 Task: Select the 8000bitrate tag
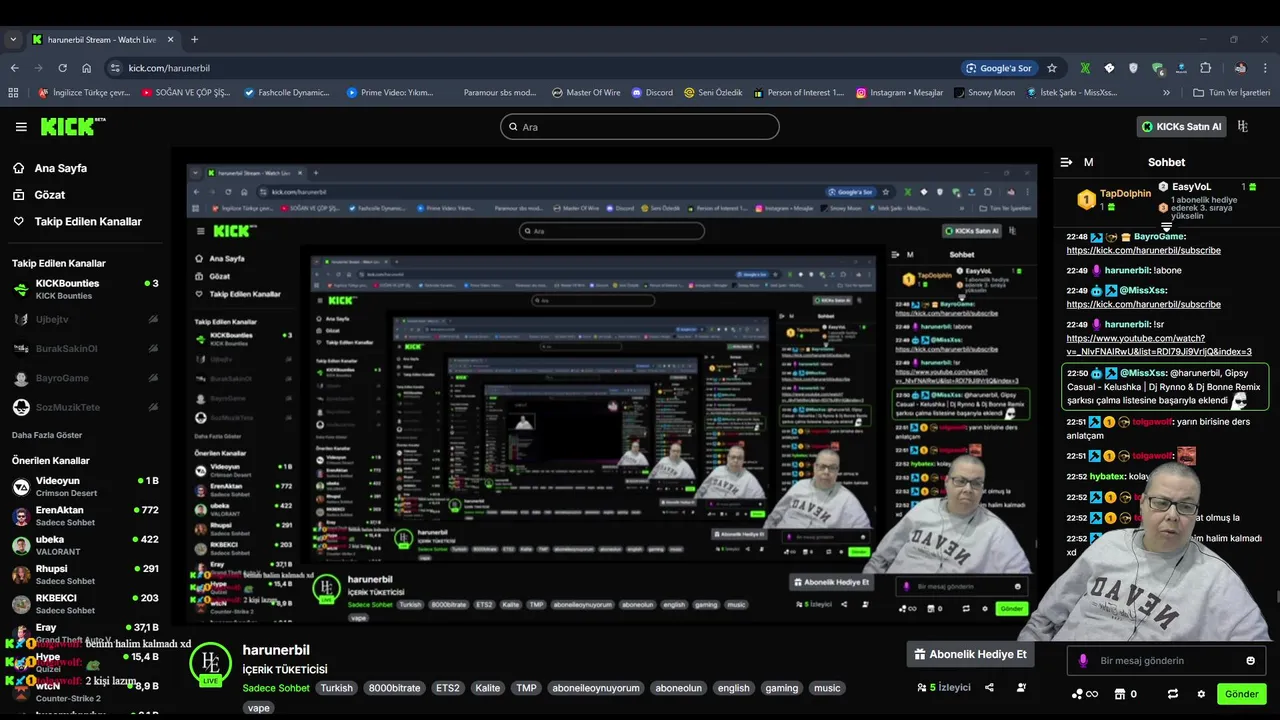click(x=394, y=688)
